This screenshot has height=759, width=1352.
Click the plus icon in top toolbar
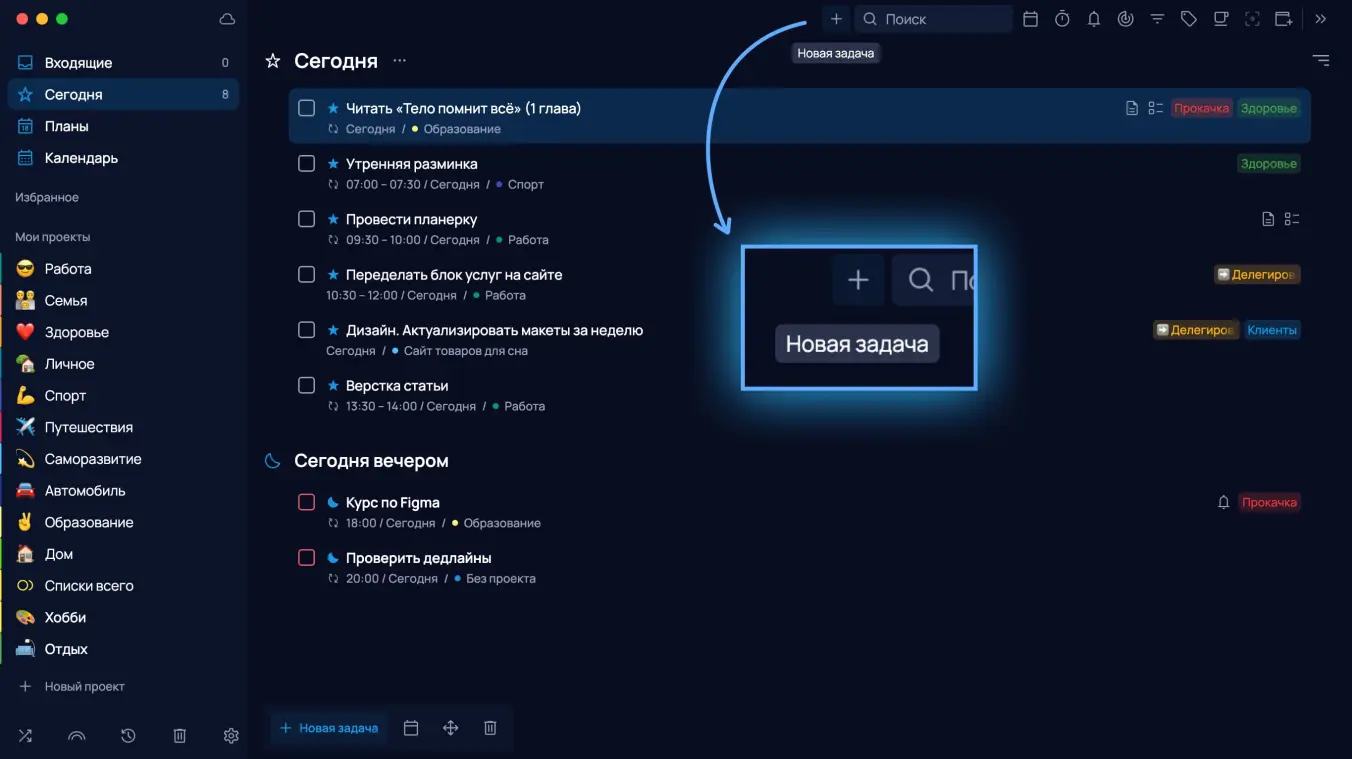click(x=836, y=19)
